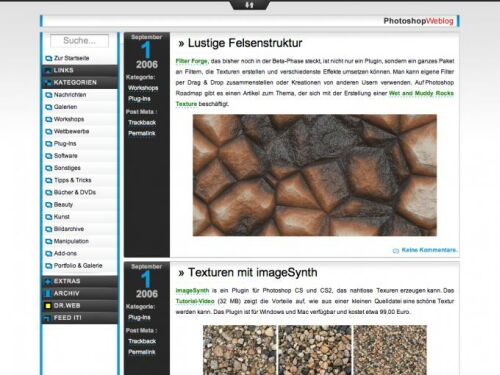500x375 pixels.
Task: Open the Add-ons category
Action: (x=65, y=253)
